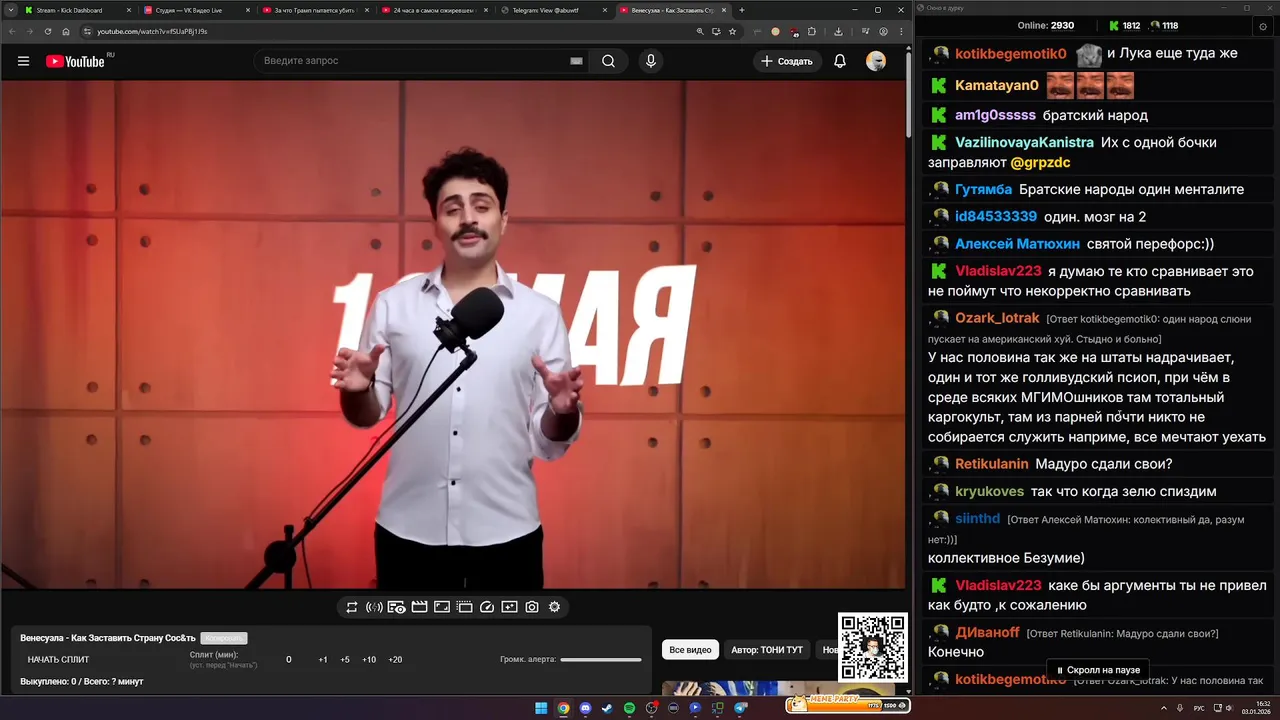Click the QR code overlay image
Image resolution: width=1280 pixels, height=720 pixels.
coord(872,648)
